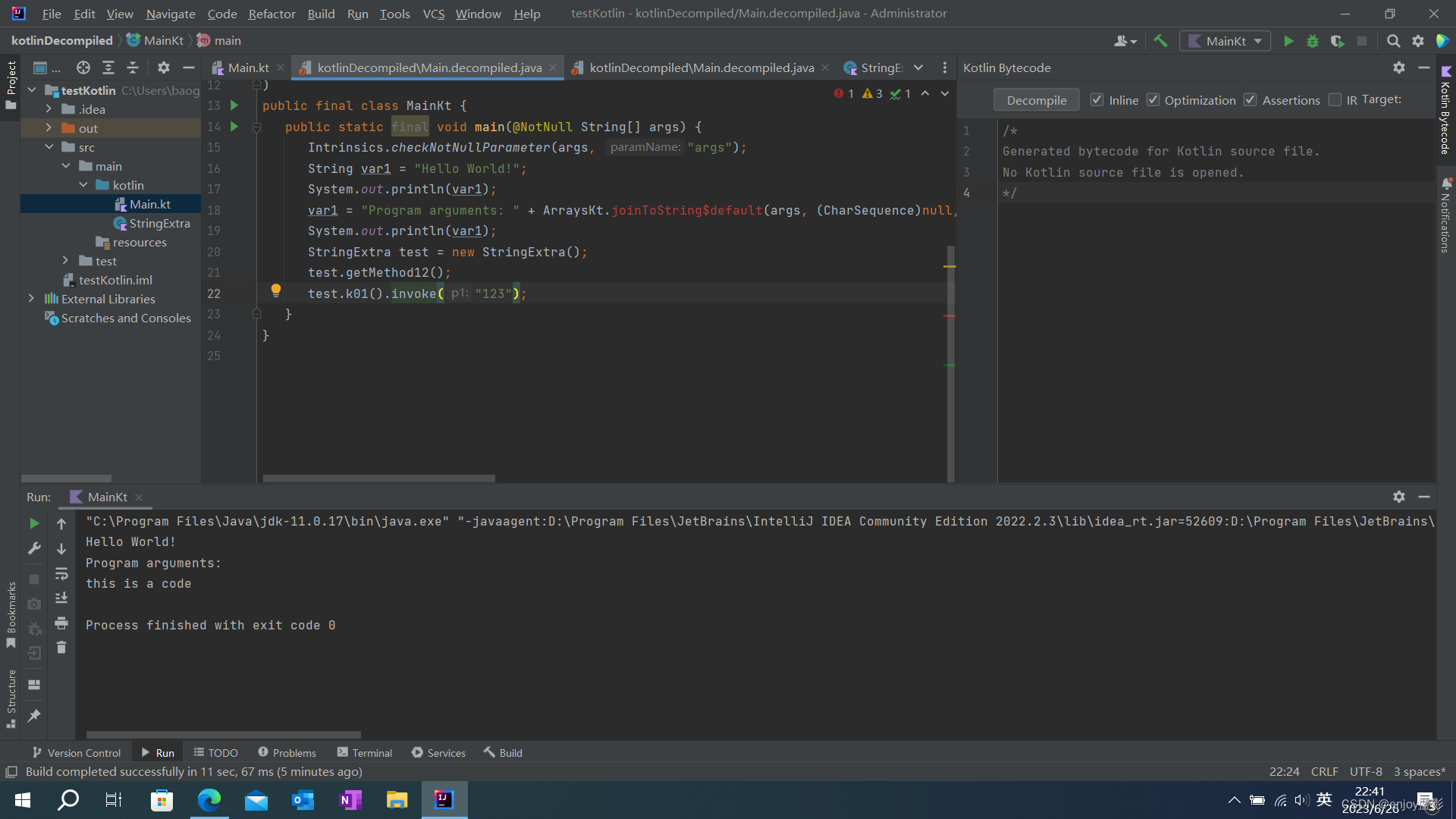The height and width of the screenshot is (819, 1456).
Task: Switch to the Main.kt editor tab
Action: [248, 67]
